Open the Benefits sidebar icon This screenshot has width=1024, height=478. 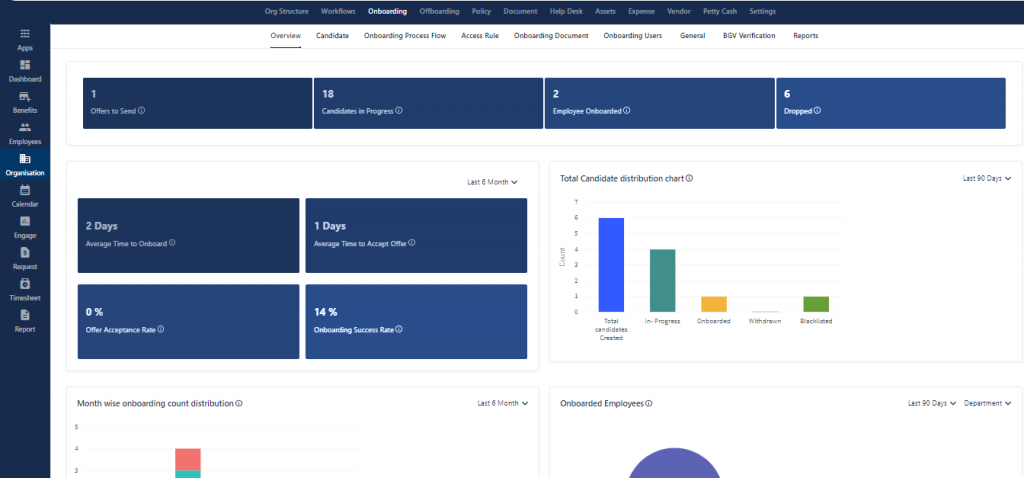tap(25, 96)
